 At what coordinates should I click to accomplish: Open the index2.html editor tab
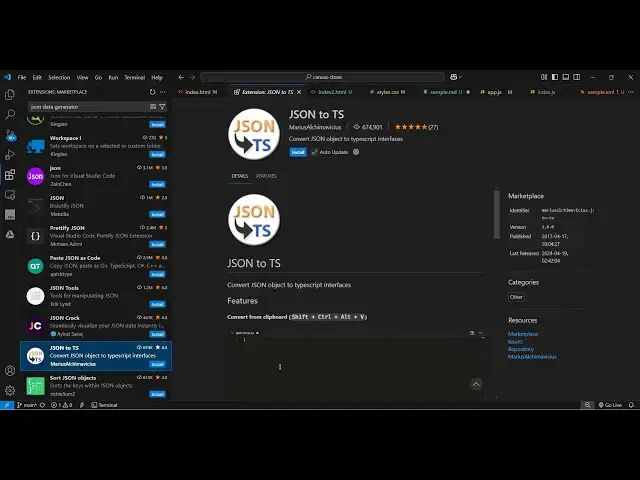coord(335,92)
